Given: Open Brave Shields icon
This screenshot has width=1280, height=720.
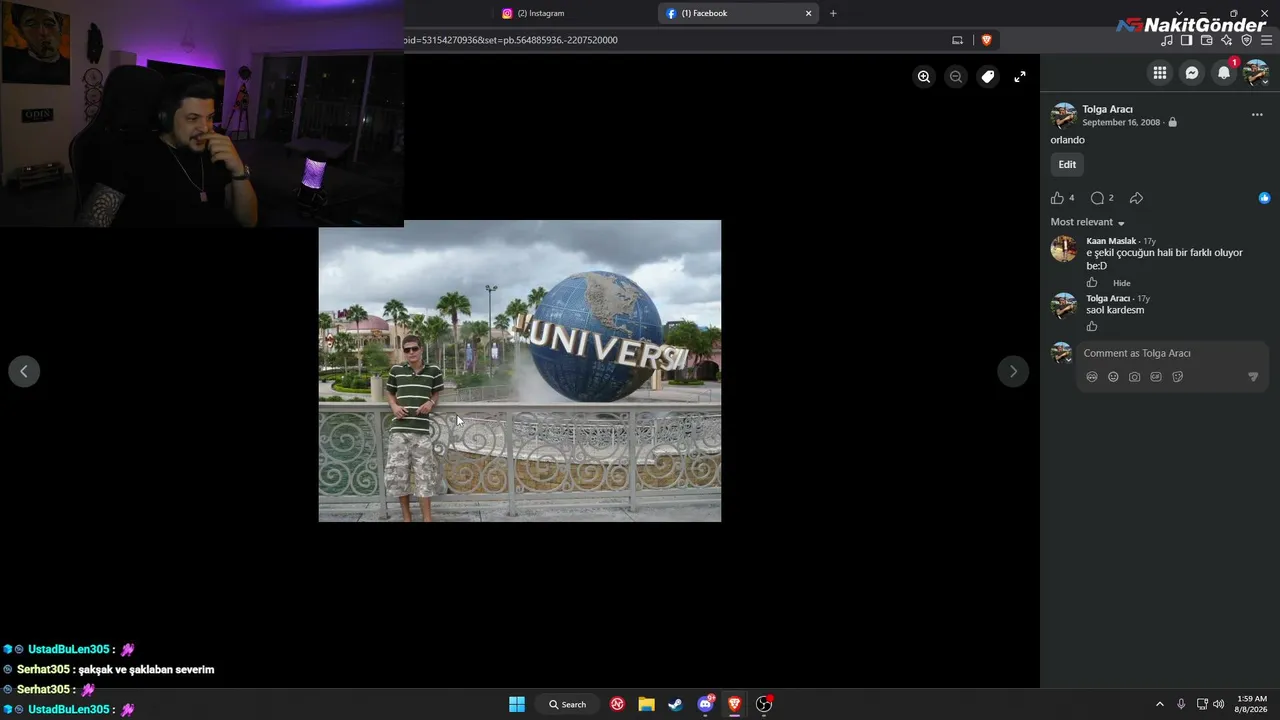Looking at the screenshot, I should click(x=986, y=40).
